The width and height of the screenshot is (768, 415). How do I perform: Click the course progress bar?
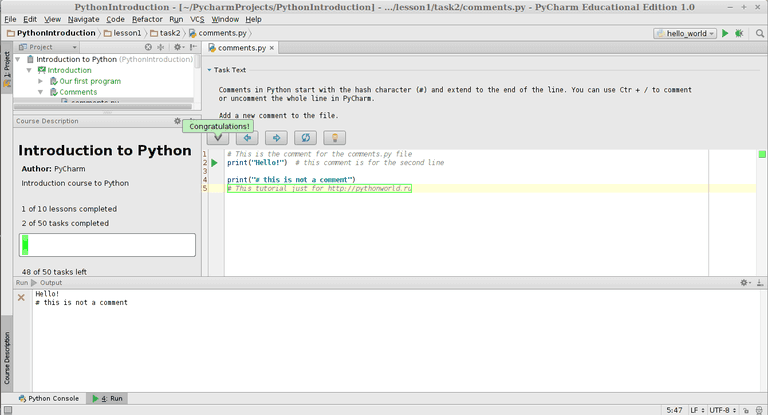107,244
